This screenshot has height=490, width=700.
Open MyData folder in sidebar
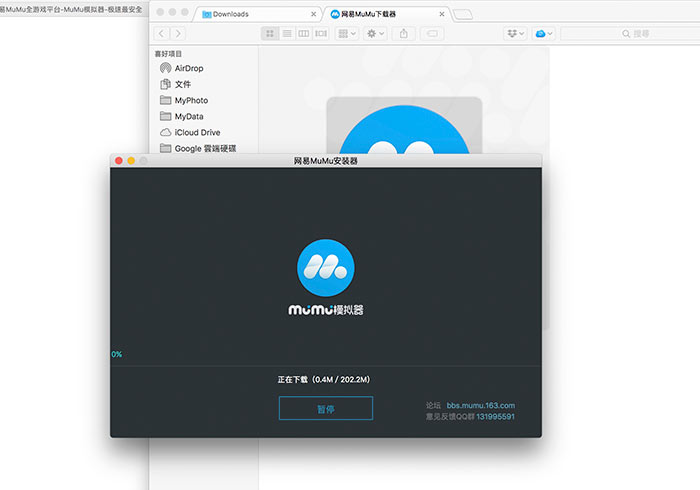182,116
